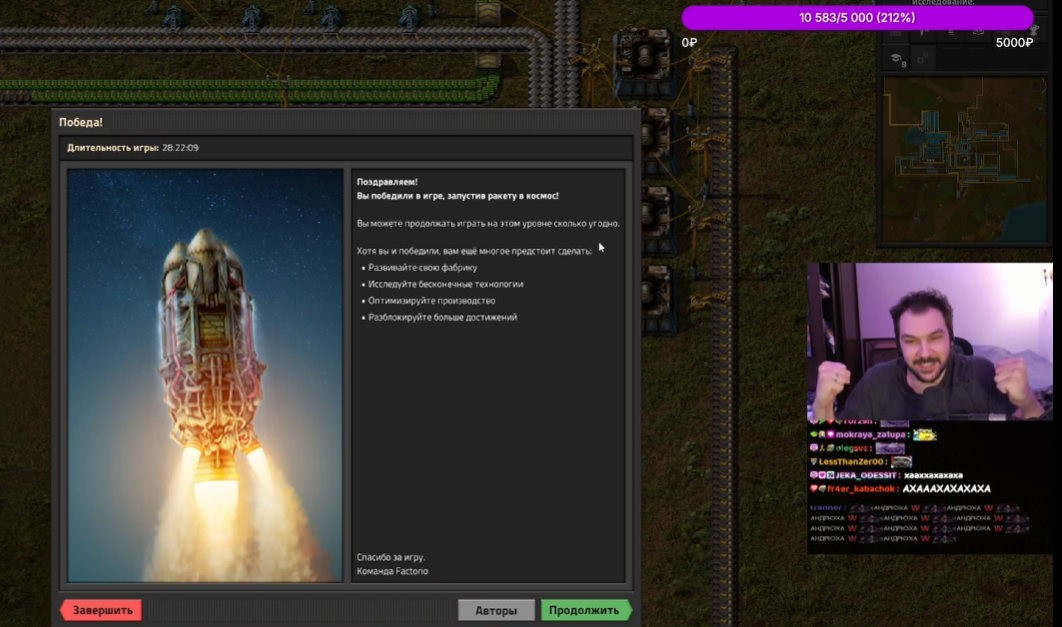Click the AXAAAXAXAXAXA chat message
Screen dimensions: 1062x627
point(947,489)
